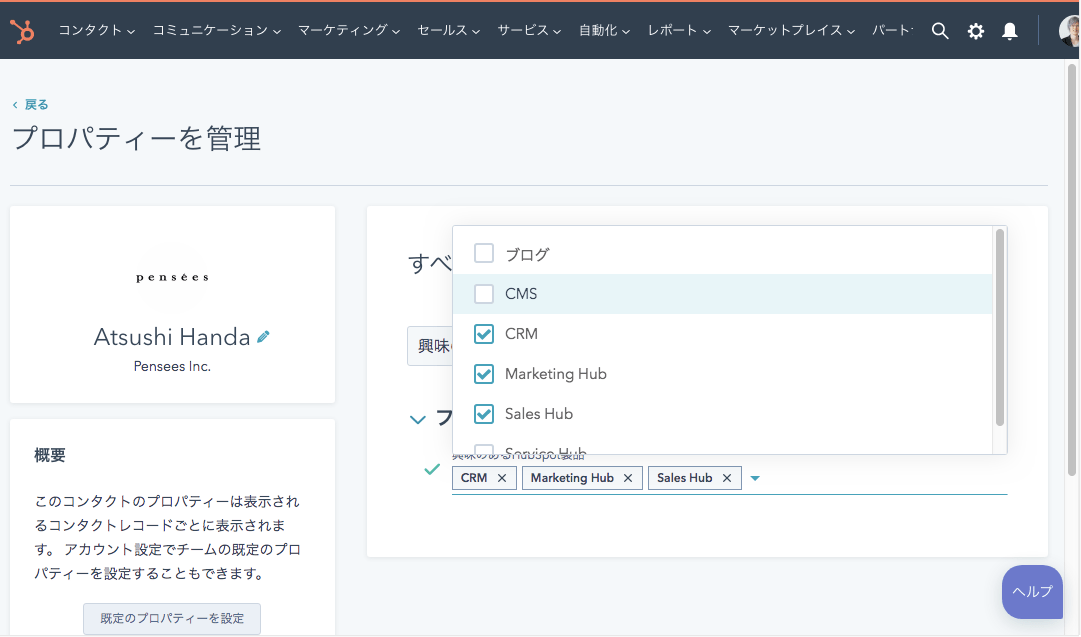Screen dimensions: 1081x637
Task: Edit name with pencil icon beside Atsushi Handa
Action: [x=263, y=338]
